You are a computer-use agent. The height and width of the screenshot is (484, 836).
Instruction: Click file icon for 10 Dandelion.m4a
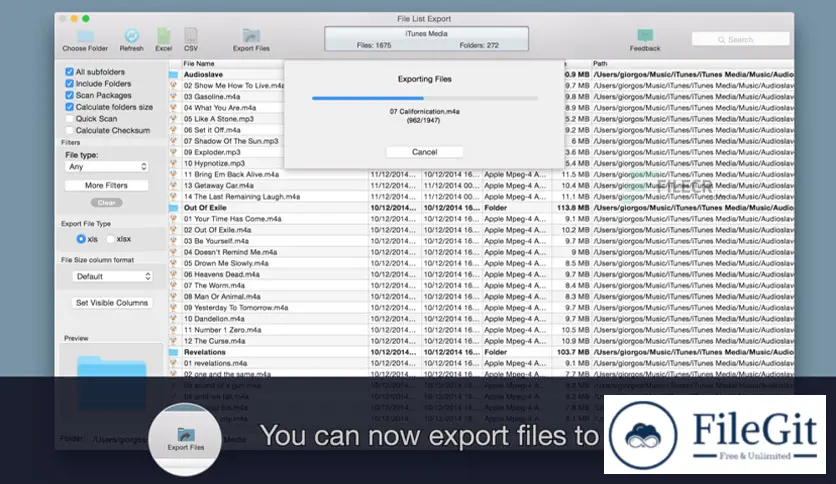(174, 319)
